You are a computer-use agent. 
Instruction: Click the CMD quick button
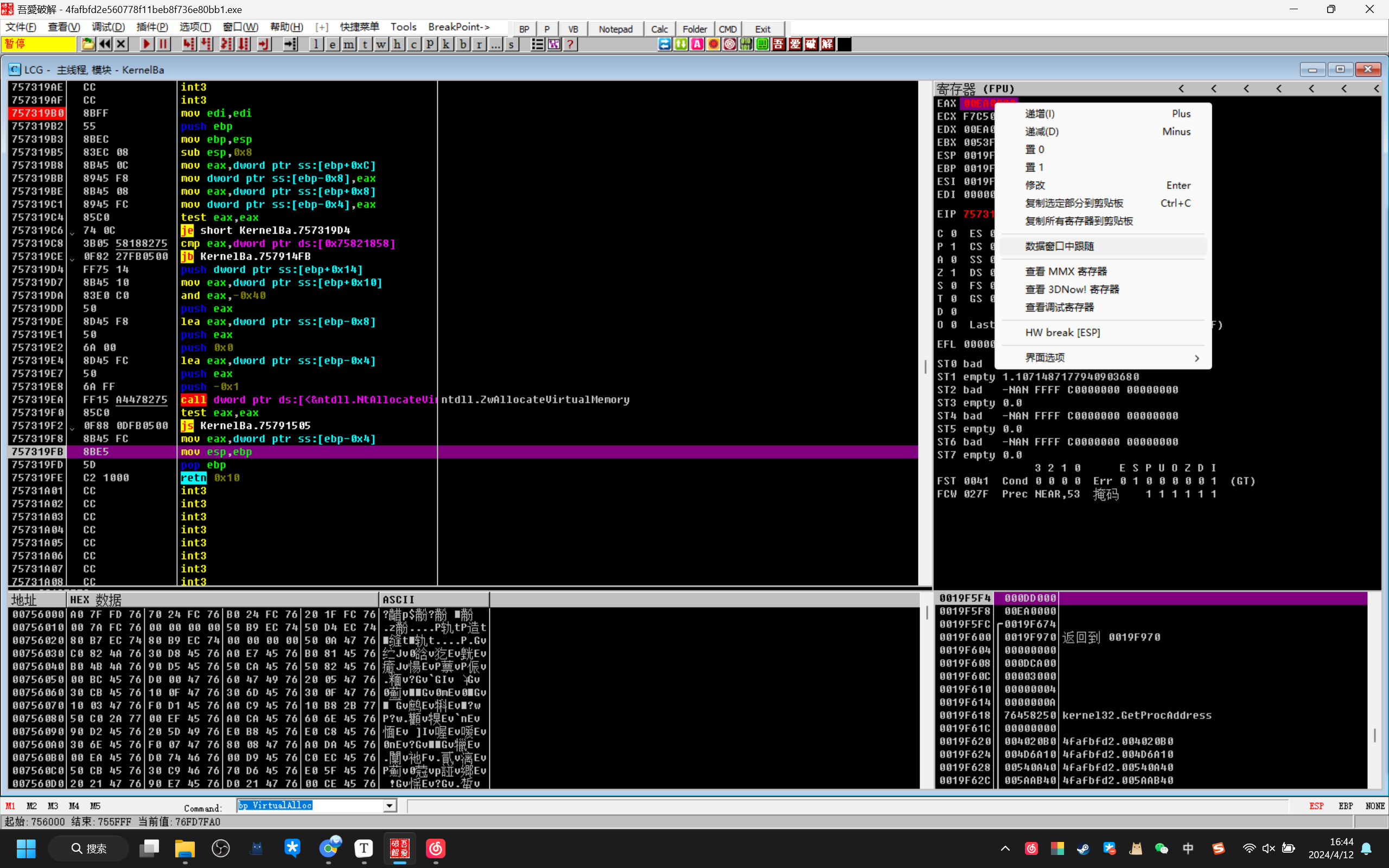728,29
